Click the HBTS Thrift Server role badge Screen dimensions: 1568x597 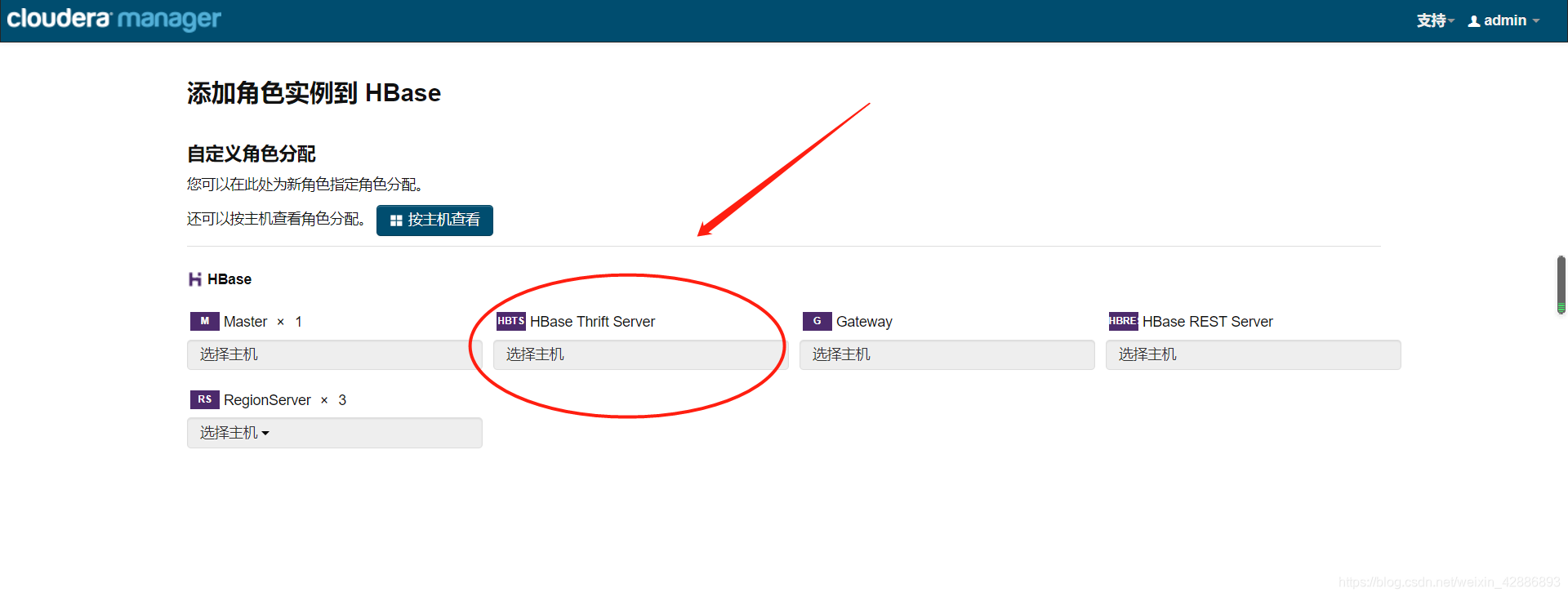(510, 321)
